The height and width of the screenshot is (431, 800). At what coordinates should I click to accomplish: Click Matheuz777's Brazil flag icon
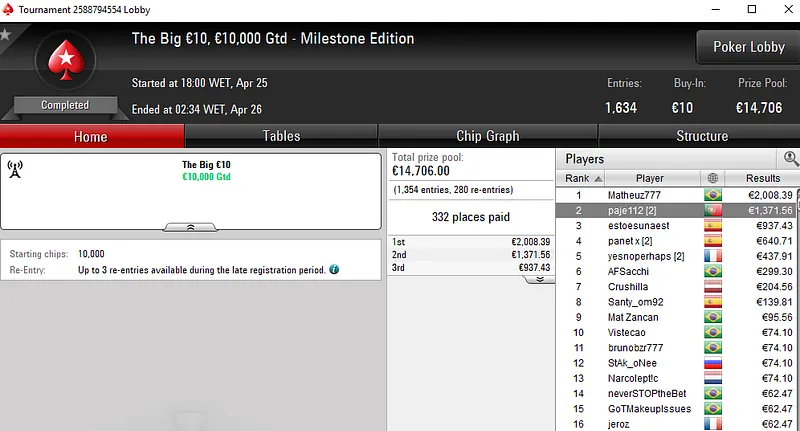712,194
